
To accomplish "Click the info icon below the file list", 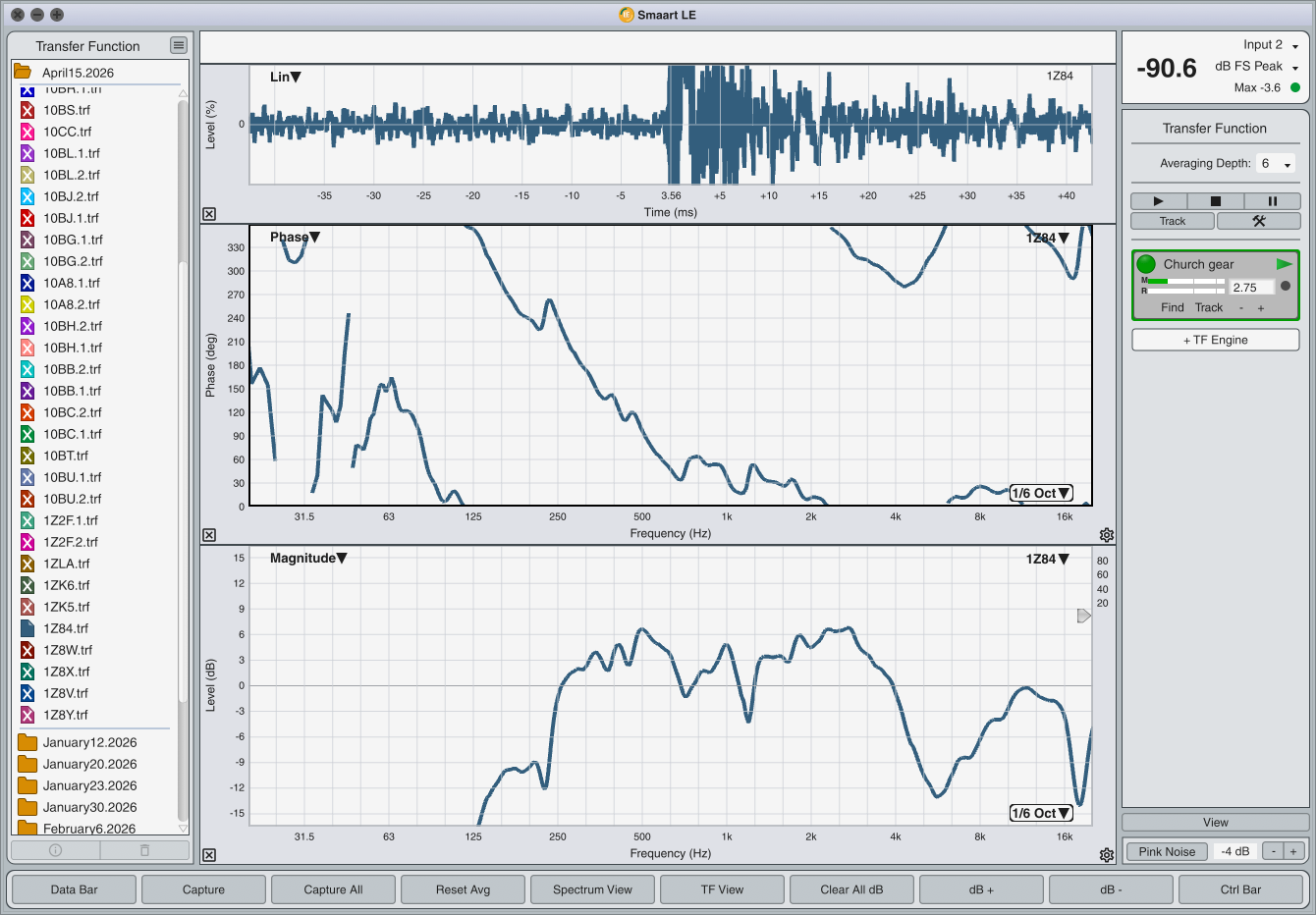I will pyautogui.click(x=55, y=850).
